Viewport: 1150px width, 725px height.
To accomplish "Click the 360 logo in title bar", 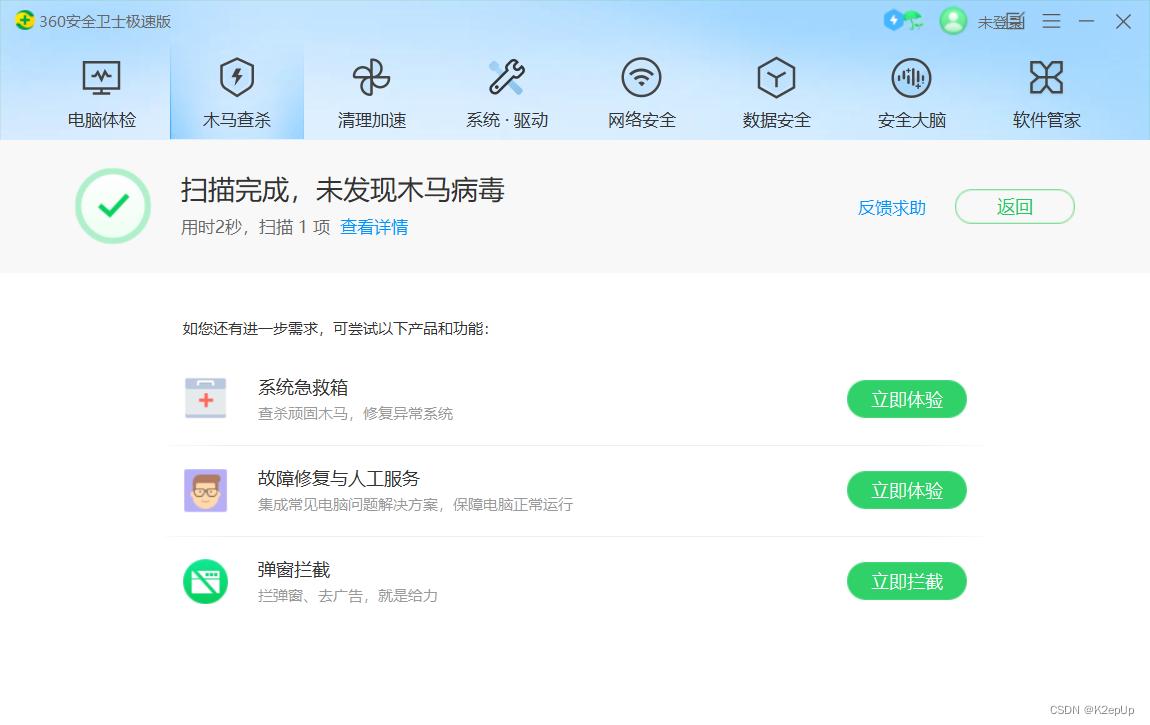I will (24, 21).
